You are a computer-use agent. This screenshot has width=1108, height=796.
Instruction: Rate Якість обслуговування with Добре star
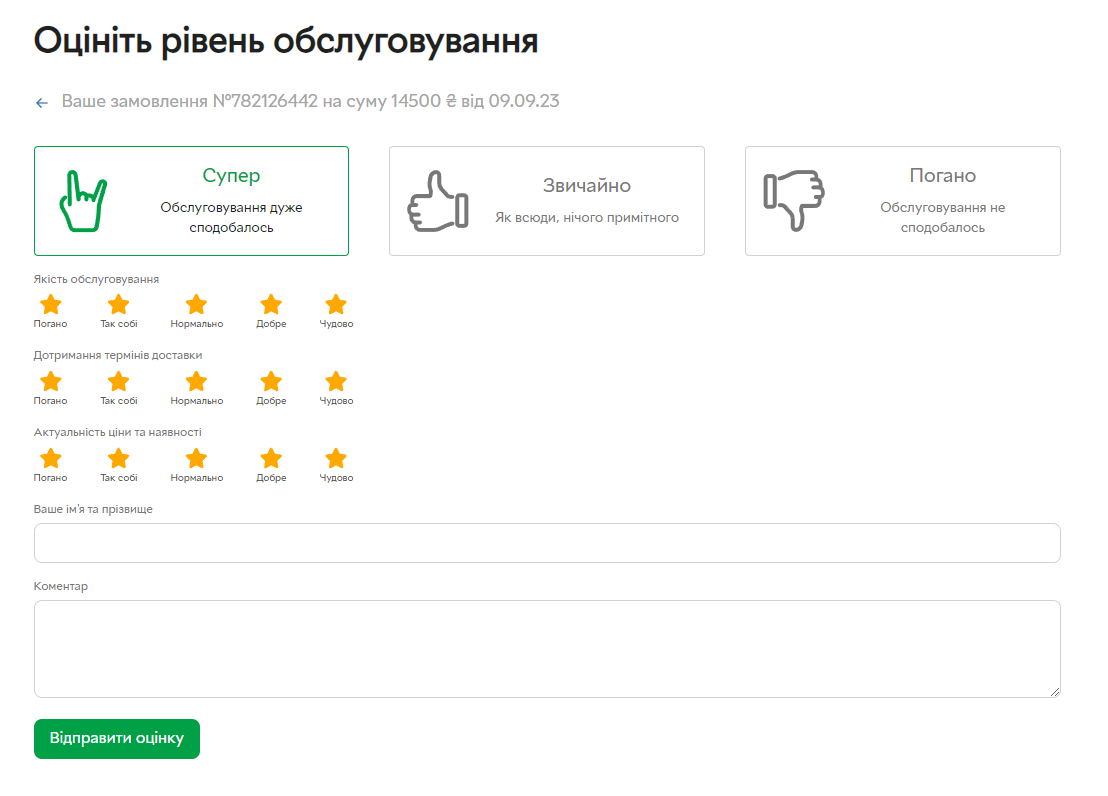click(271, 305)
